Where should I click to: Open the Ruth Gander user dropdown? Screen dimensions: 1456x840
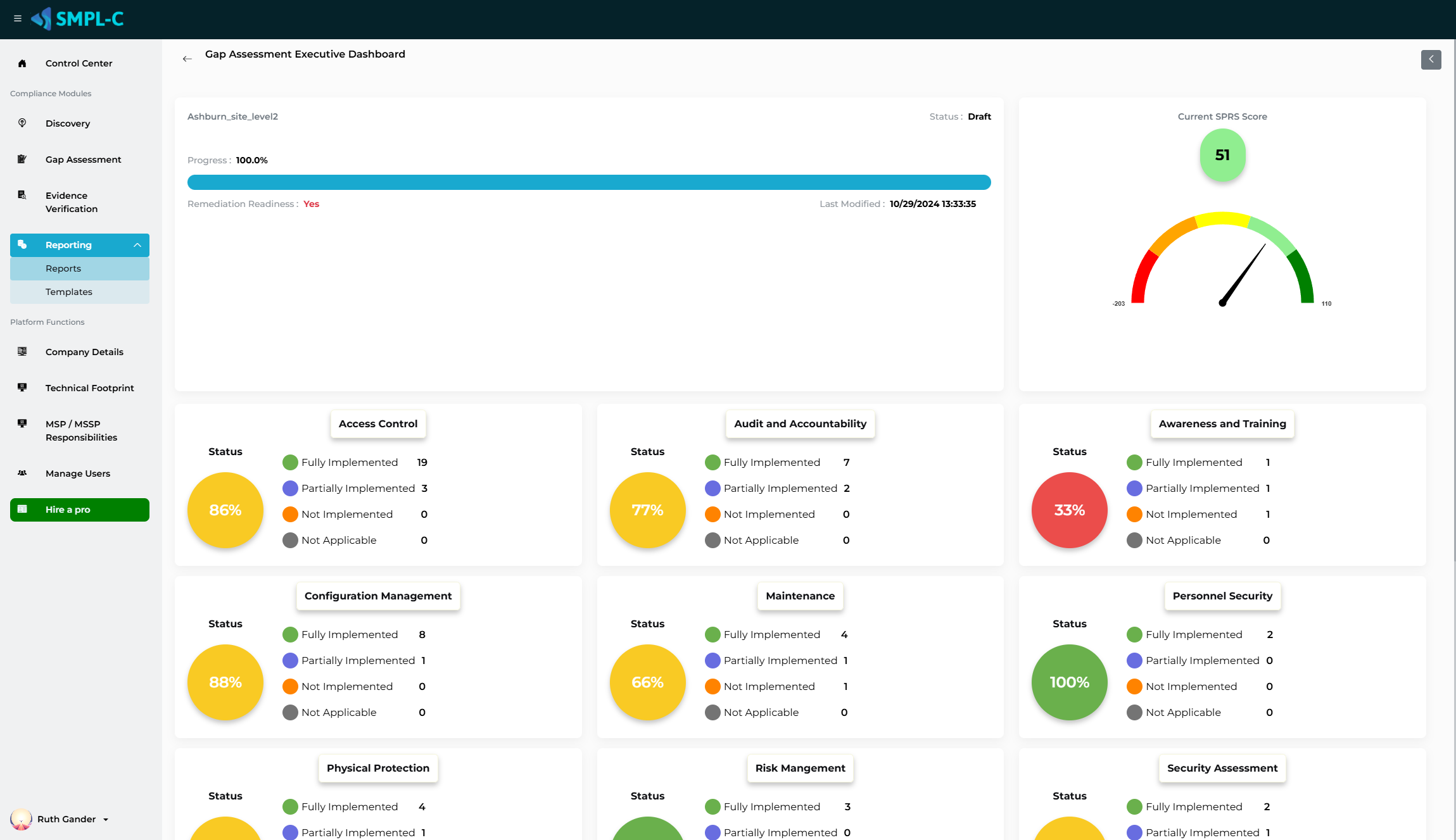106,819
